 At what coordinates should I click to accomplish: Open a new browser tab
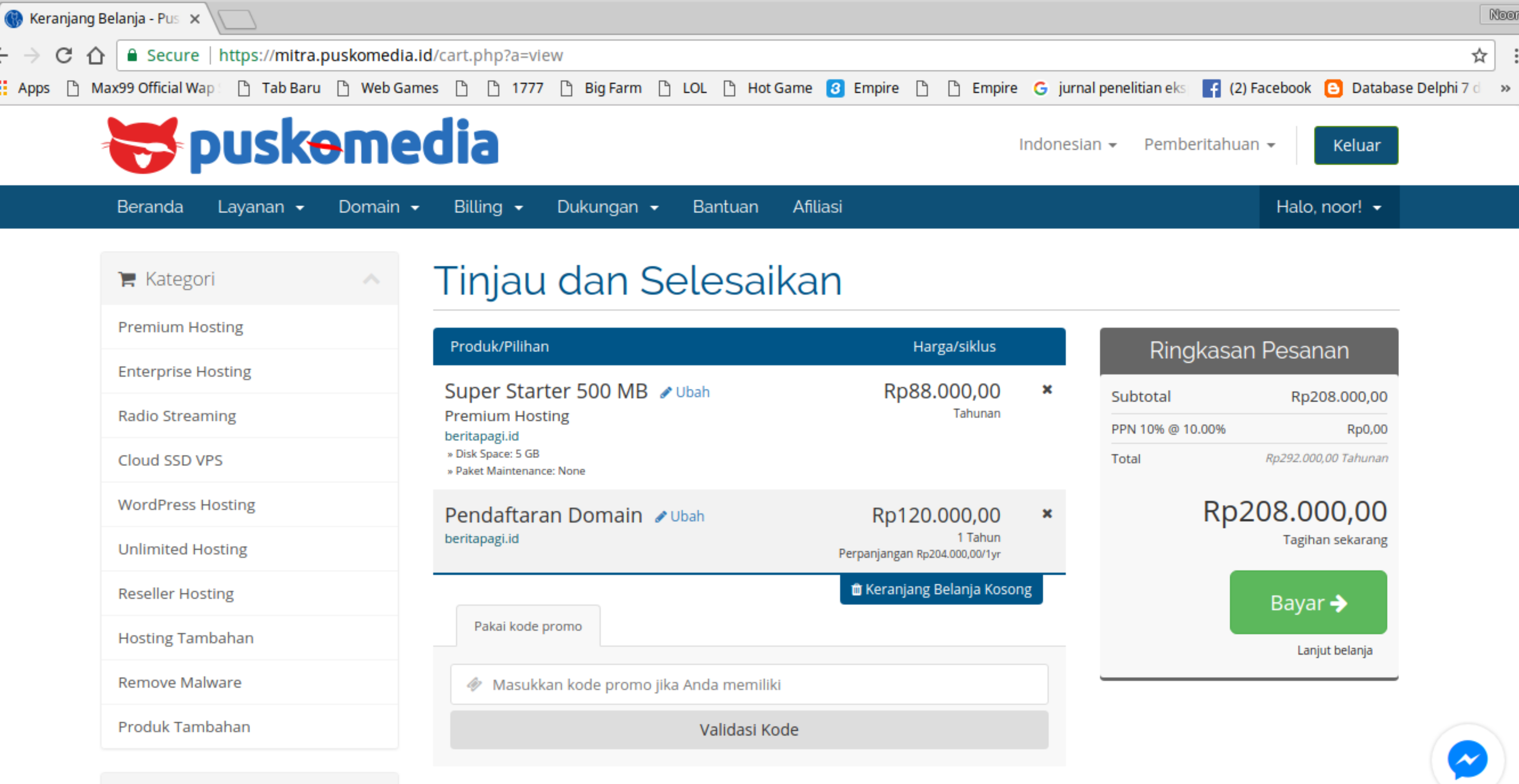237,19
